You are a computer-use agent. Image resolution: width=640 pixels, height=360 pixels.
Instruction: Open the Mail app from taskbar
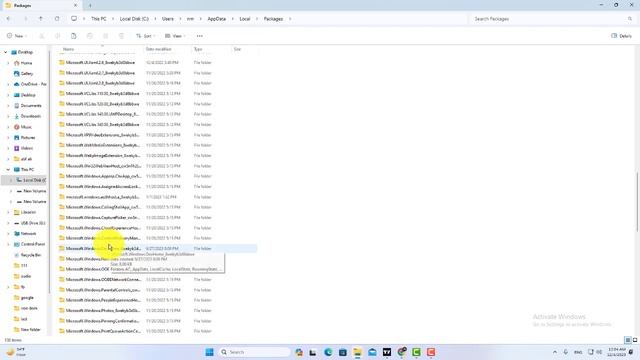pos(372,352)
